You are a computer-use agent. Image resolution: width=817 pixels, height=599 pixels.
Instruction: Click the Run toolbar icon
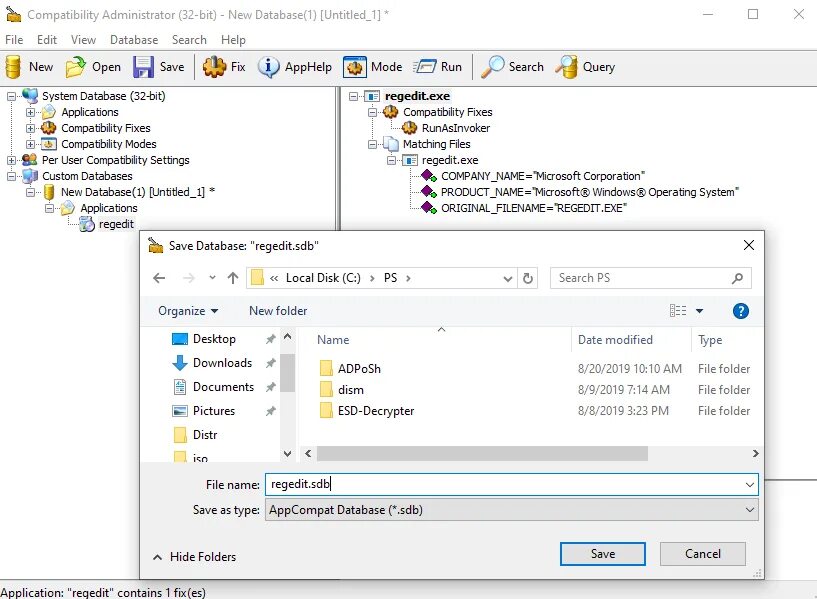pyautogui.click(x=427, y=66)
